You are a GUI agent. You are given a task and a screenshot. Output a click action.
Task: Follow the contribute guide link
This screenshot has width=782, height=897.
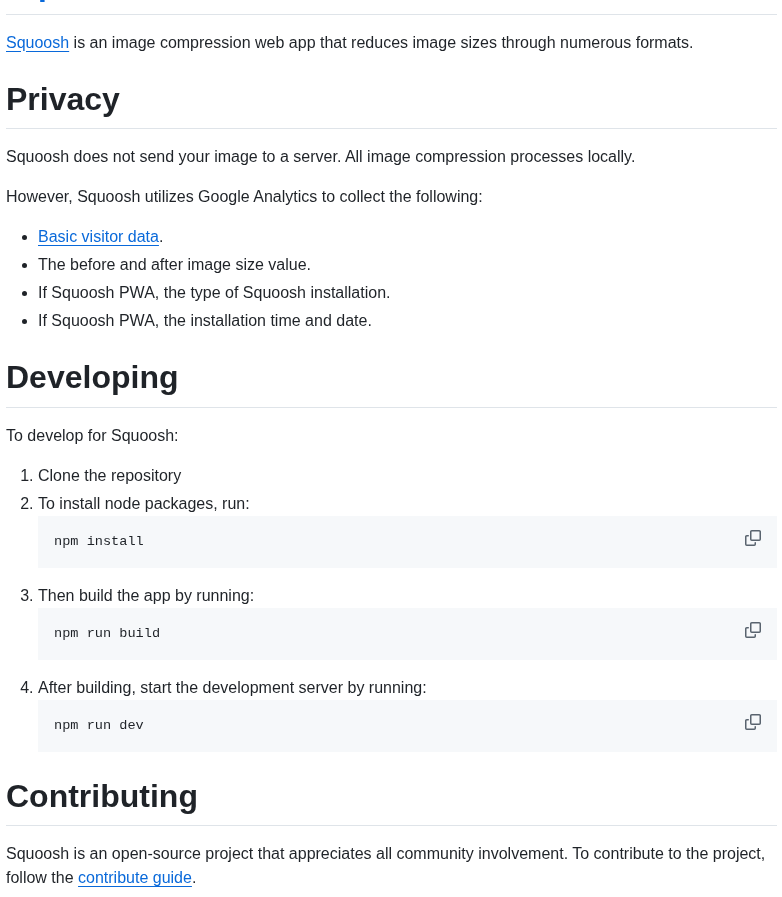(x=134, y=877)
